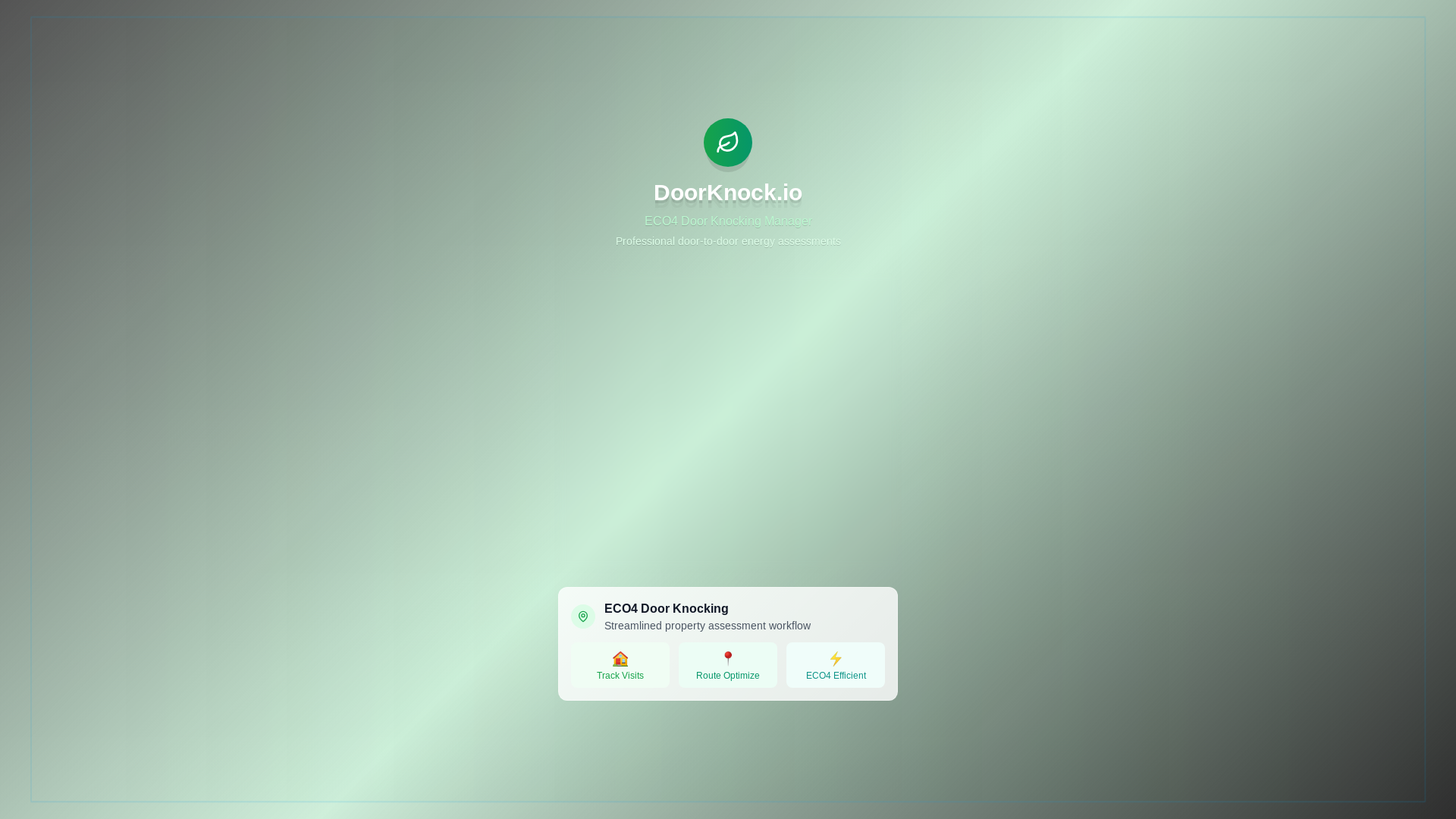Select the Route Optimize label
Image resolution: width=1456 pixels, height=819 pixels.
pos(728,676)
